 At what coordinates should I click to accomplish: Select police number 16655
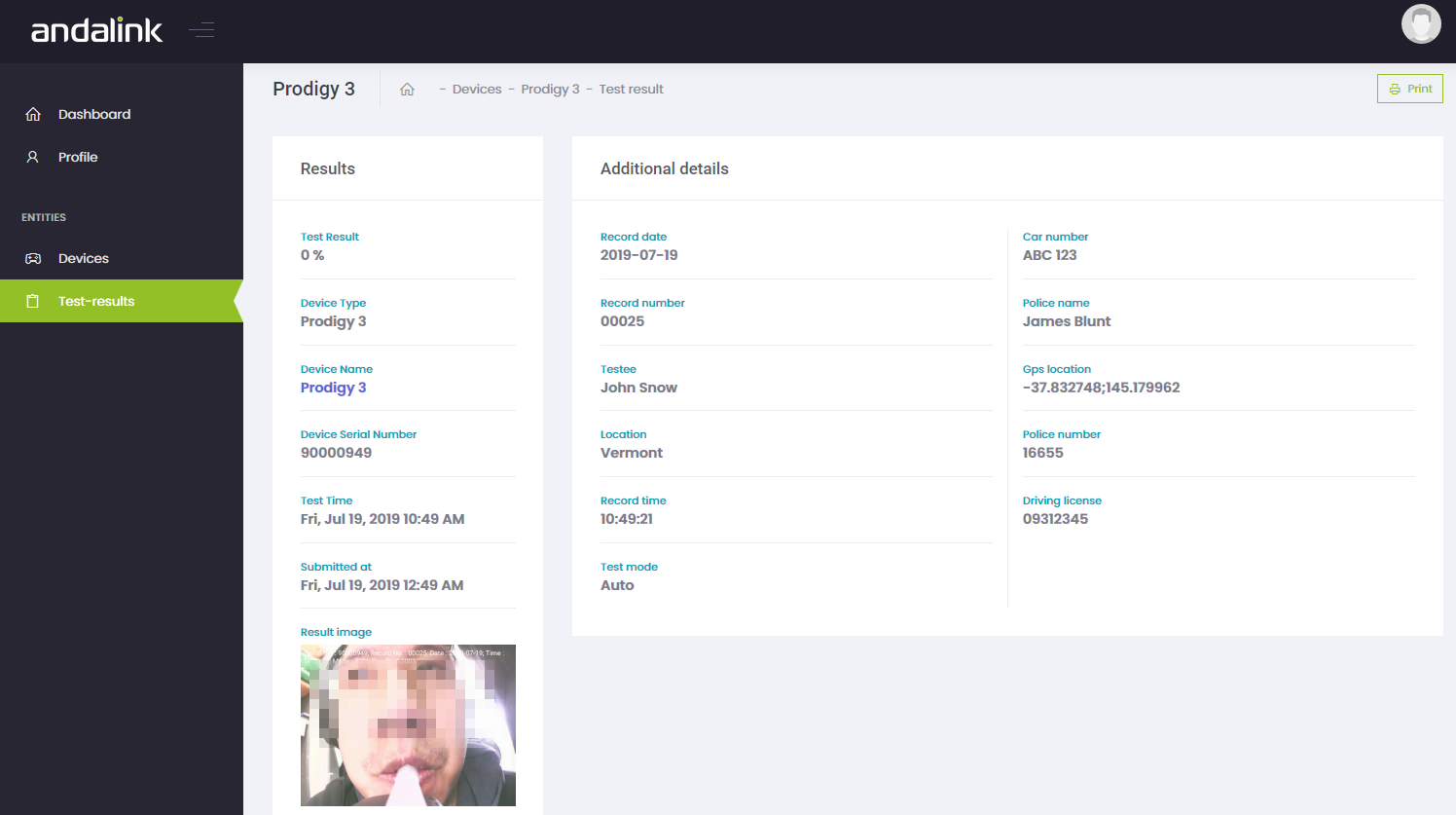coord(1043,453)
